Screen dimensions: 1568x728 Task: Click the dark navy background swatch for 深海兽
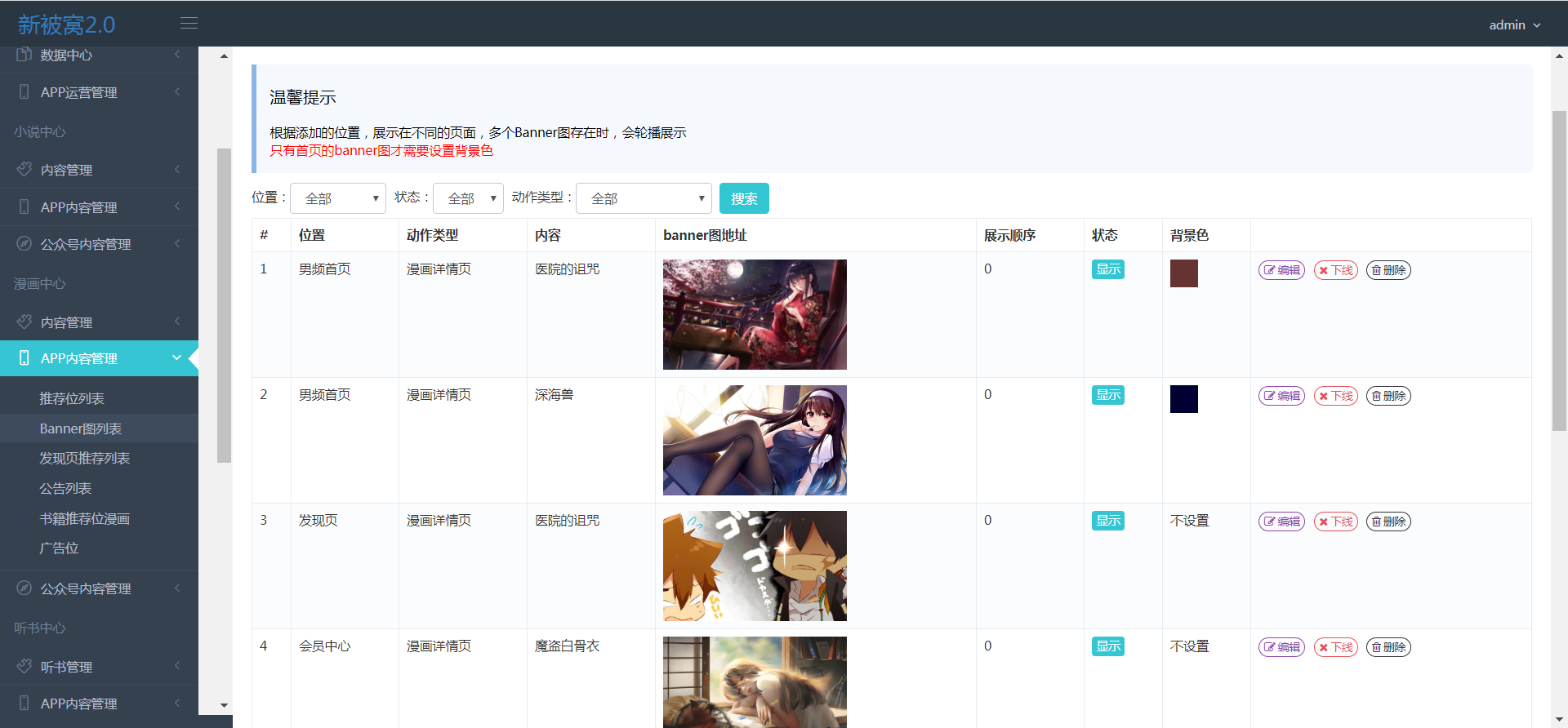1183,399
